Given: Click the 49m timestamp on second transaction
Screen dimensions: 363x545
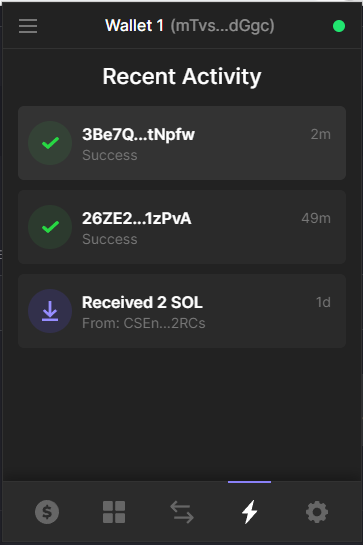Looking at the screenshot, I should pos(316,218).
